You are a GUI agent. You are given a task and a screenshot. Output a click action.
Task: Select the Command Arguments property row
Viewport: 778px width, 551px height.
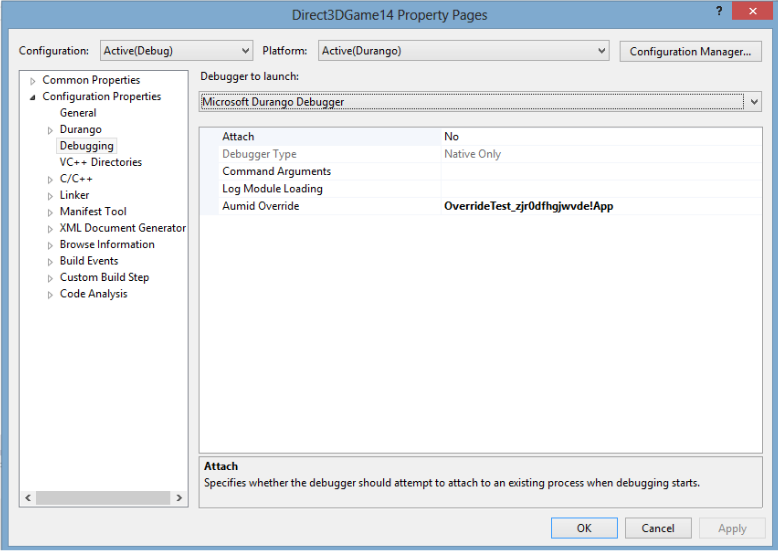481,171
